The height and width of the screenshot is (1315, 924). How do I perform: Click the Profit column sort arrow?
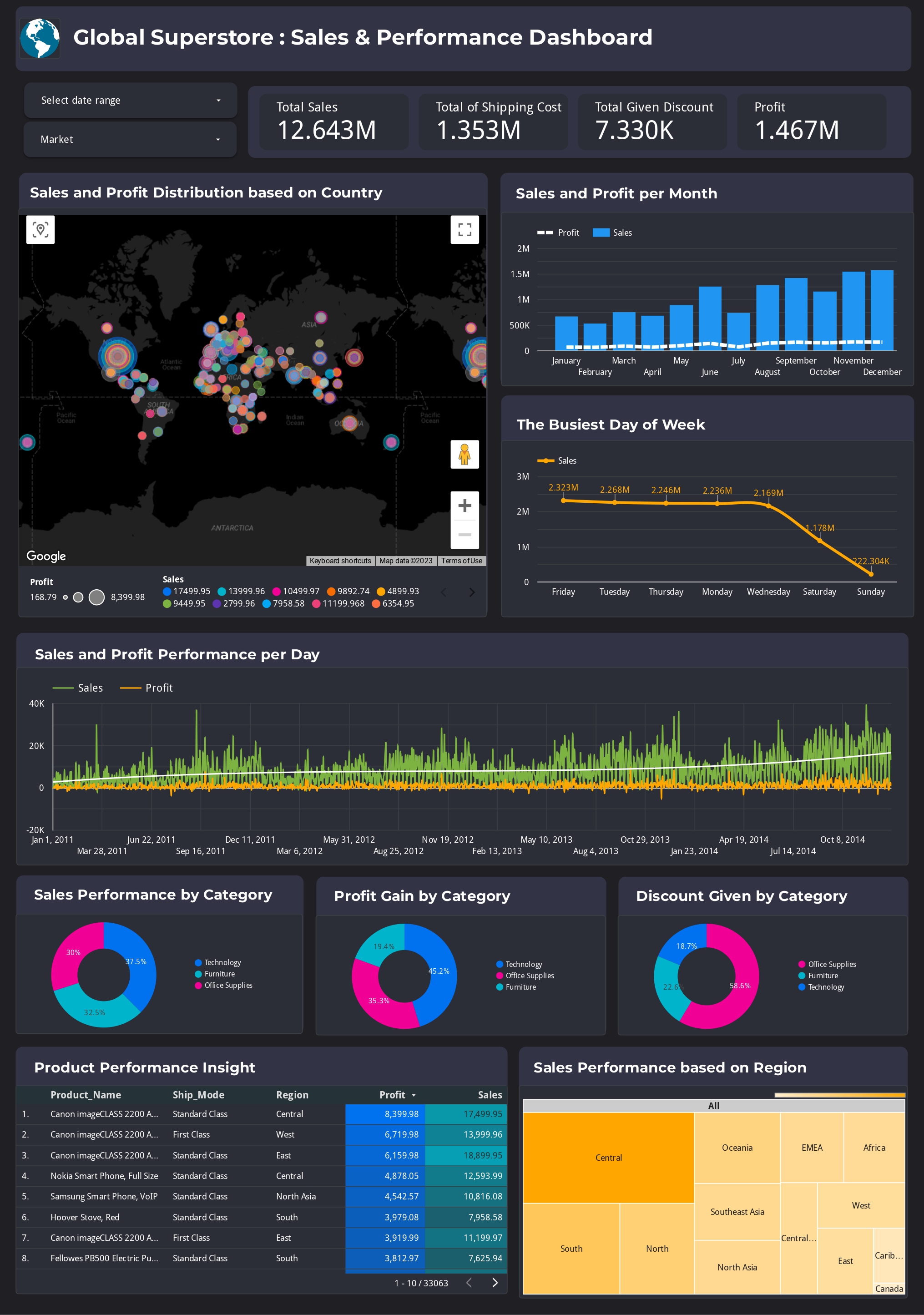pos(414,1095)
